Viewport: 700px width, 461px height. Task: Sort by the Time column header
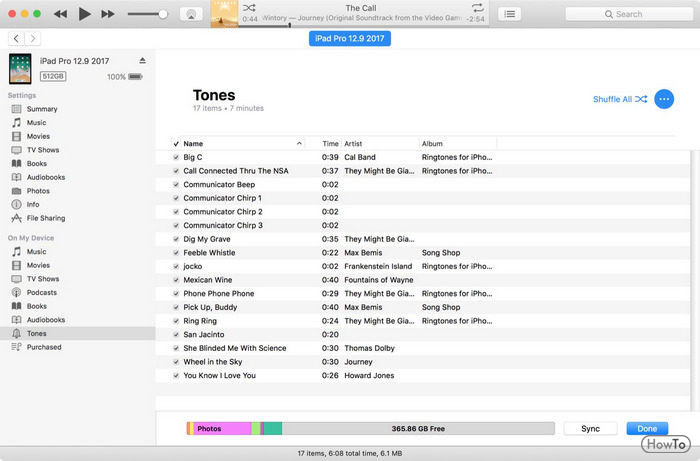click(330, 144)
